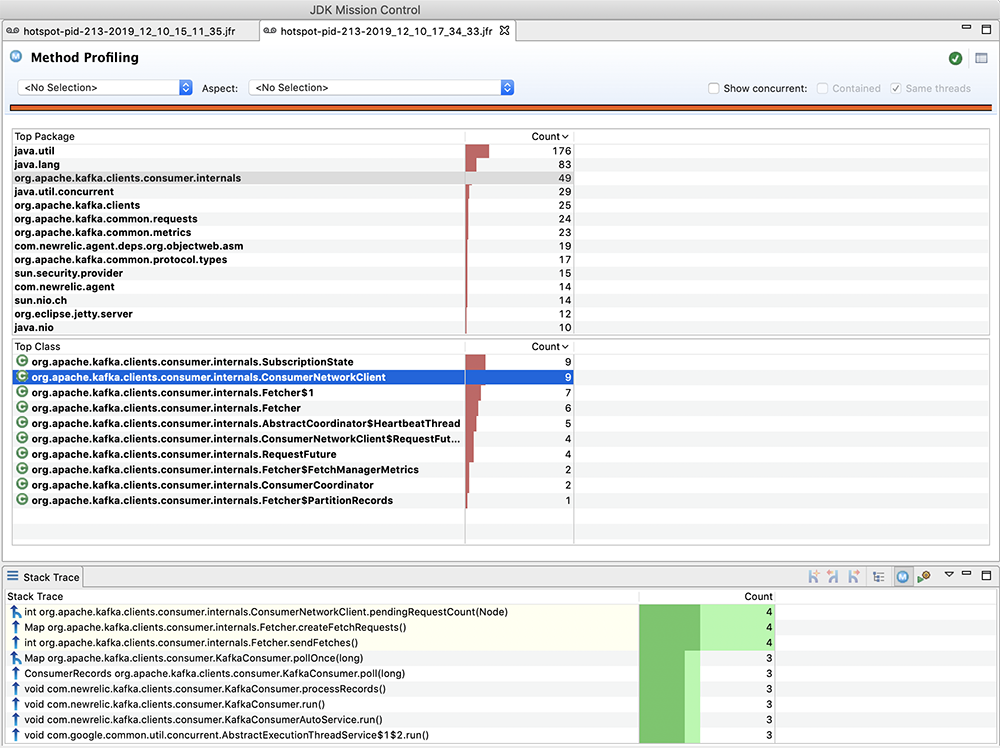Open the view menu triangle in Stack Trace toolbar
1000x748 pixels.
point(949,576)
